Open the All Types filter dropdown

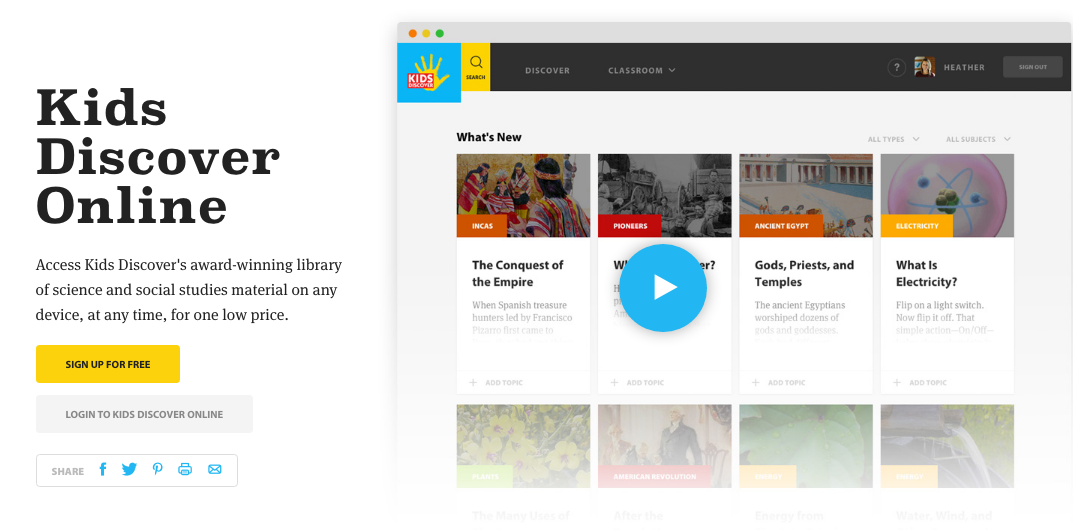(893, 139)
